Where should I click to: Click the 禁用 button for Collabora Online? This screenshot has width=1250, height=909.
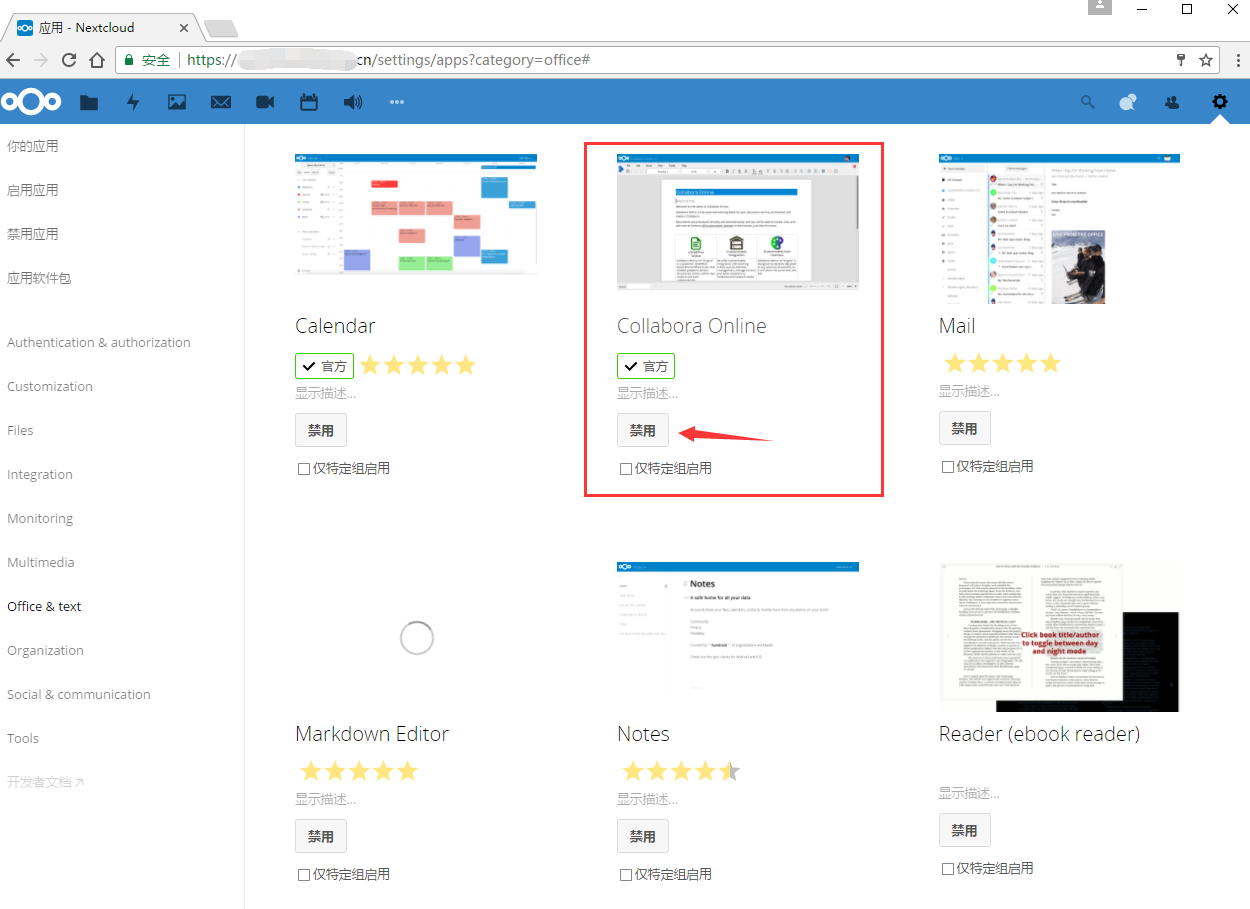click(x=642, y=429)
